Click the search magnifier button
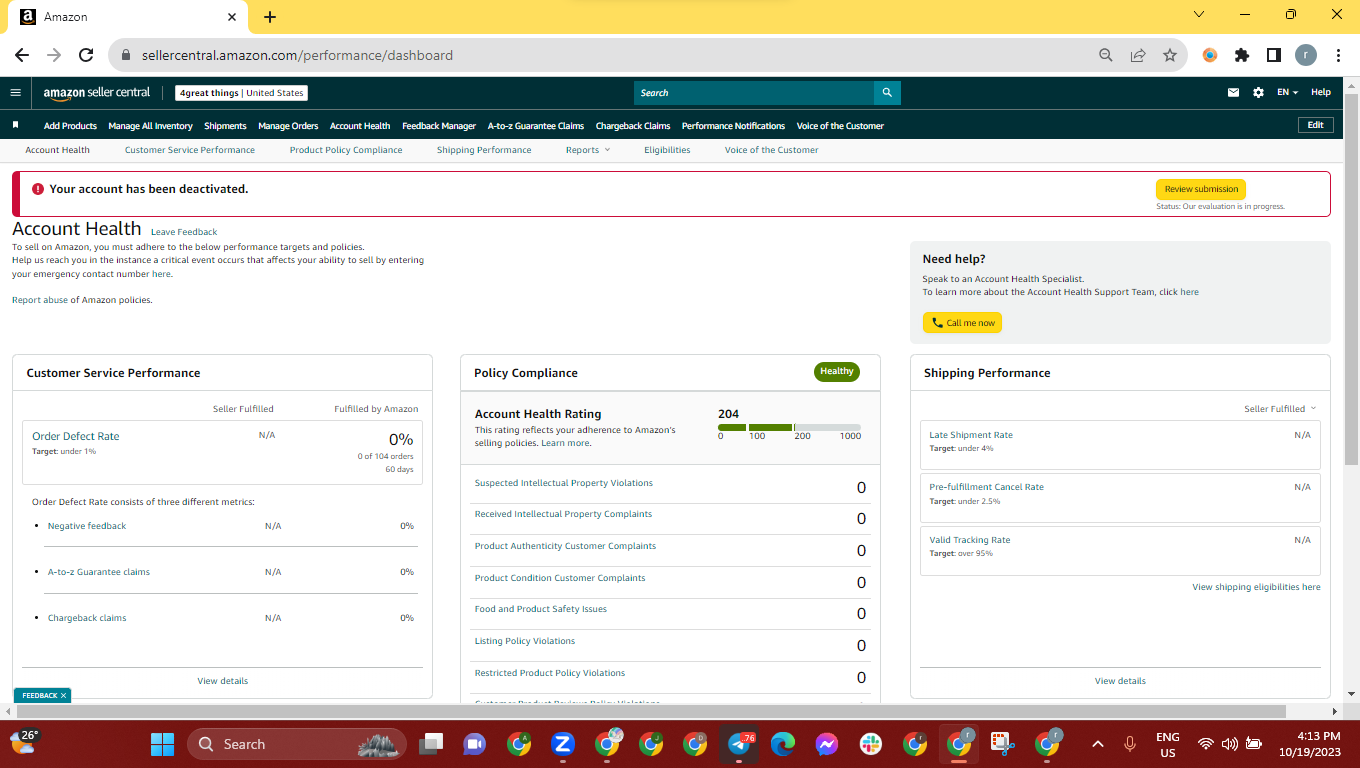 pyautogui.click(x=887, y=93)
